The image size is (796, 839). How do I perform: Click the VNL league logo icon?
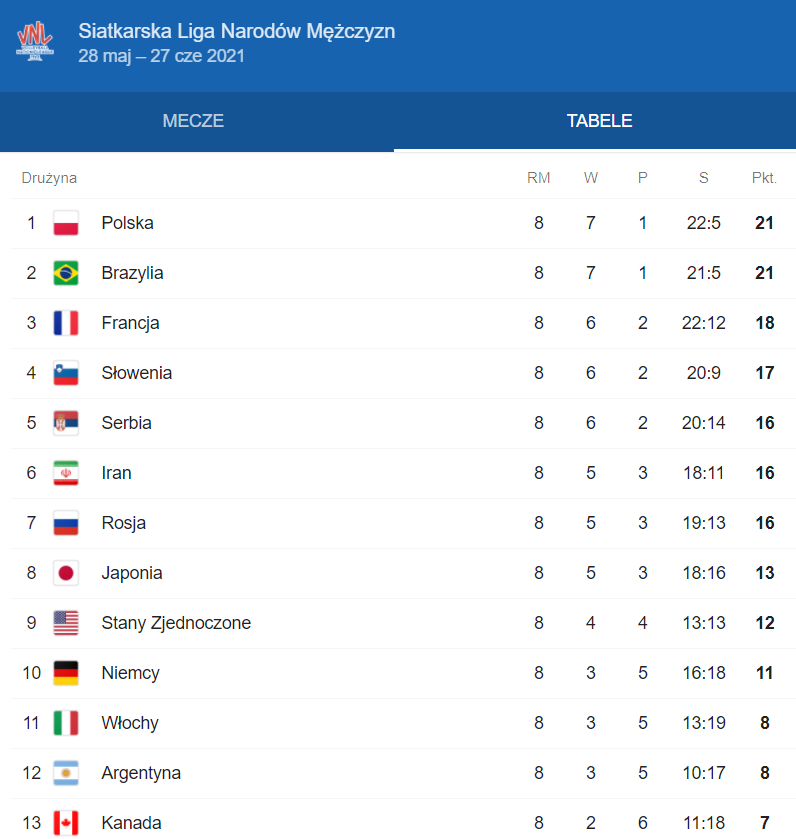tap(35, 42)
